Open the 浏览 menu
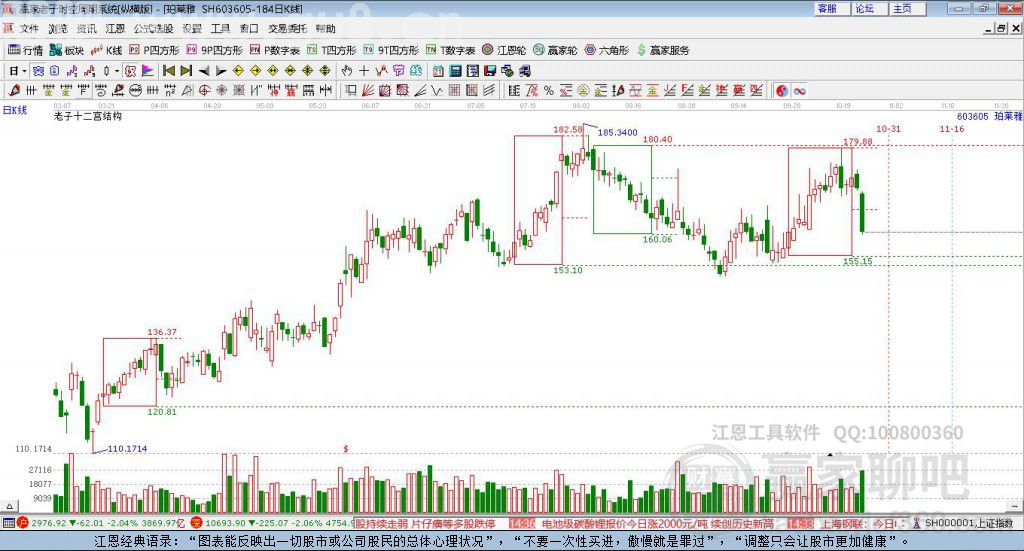This screenshot has height=551, width=1024. click(x=58, y=29)
